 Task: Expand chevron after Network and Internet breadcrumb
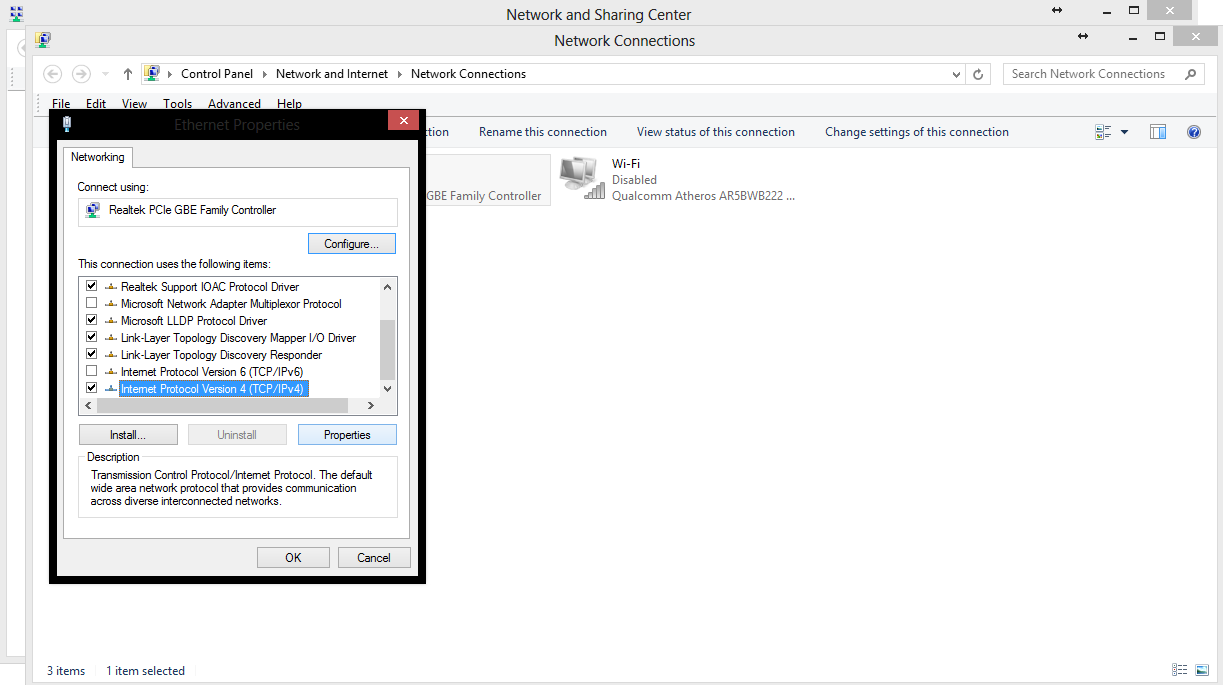pyautogui.click(x=399, y=74)
